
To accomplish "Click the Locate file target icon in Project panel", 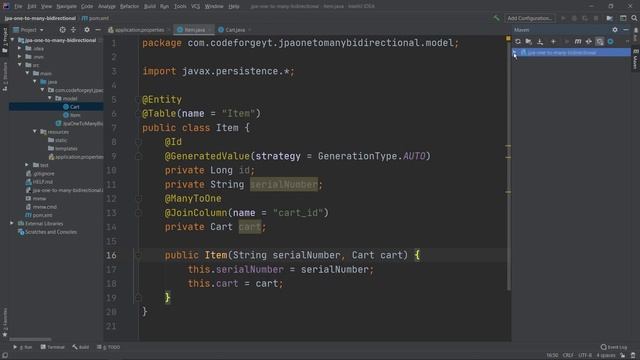I will (x=62, y=30).
